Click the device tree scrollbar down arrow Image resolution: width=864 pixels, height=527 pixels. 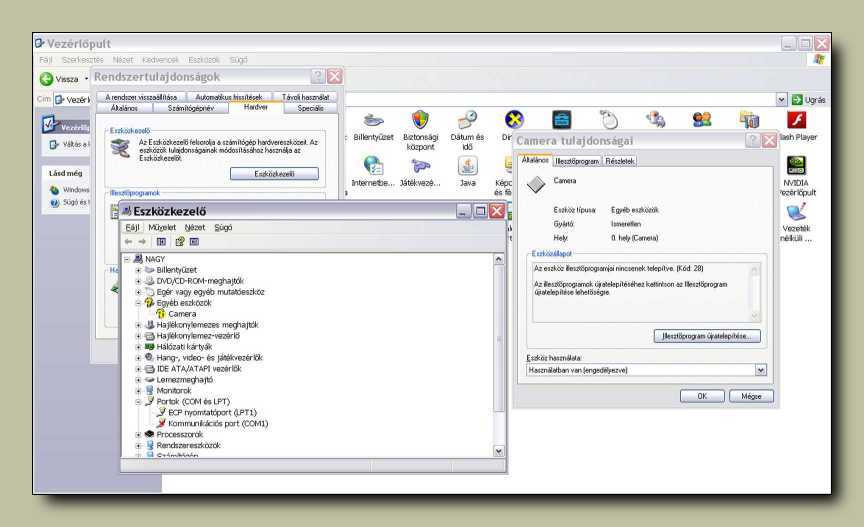click(500, 451)
